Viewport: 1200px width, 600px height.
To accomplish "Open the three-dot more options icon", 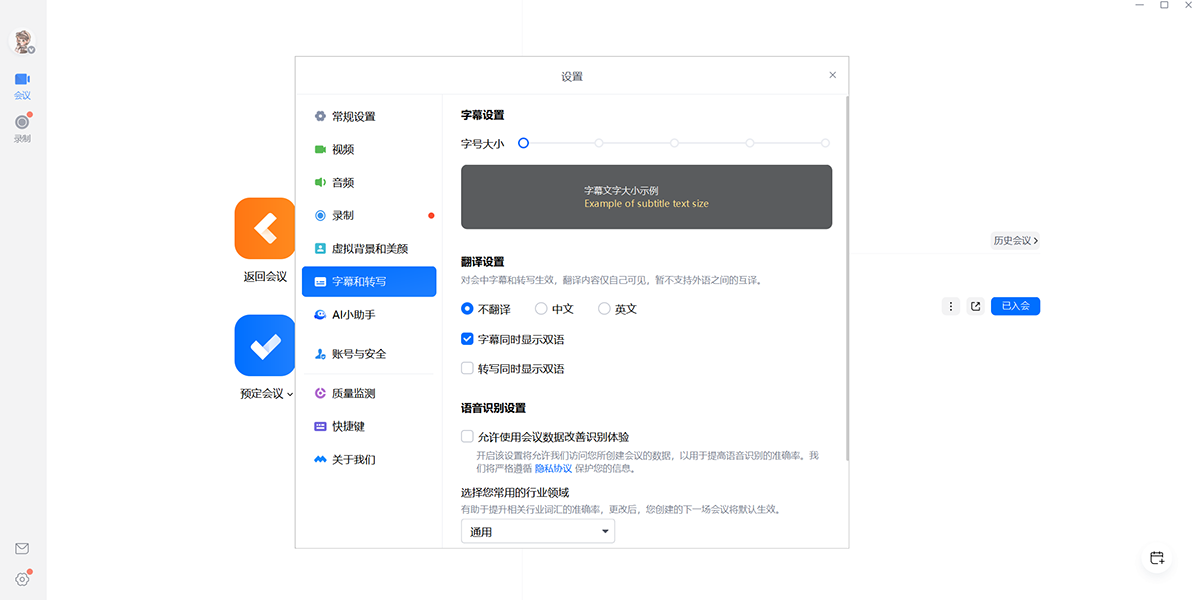I will [x=951, y=307].
